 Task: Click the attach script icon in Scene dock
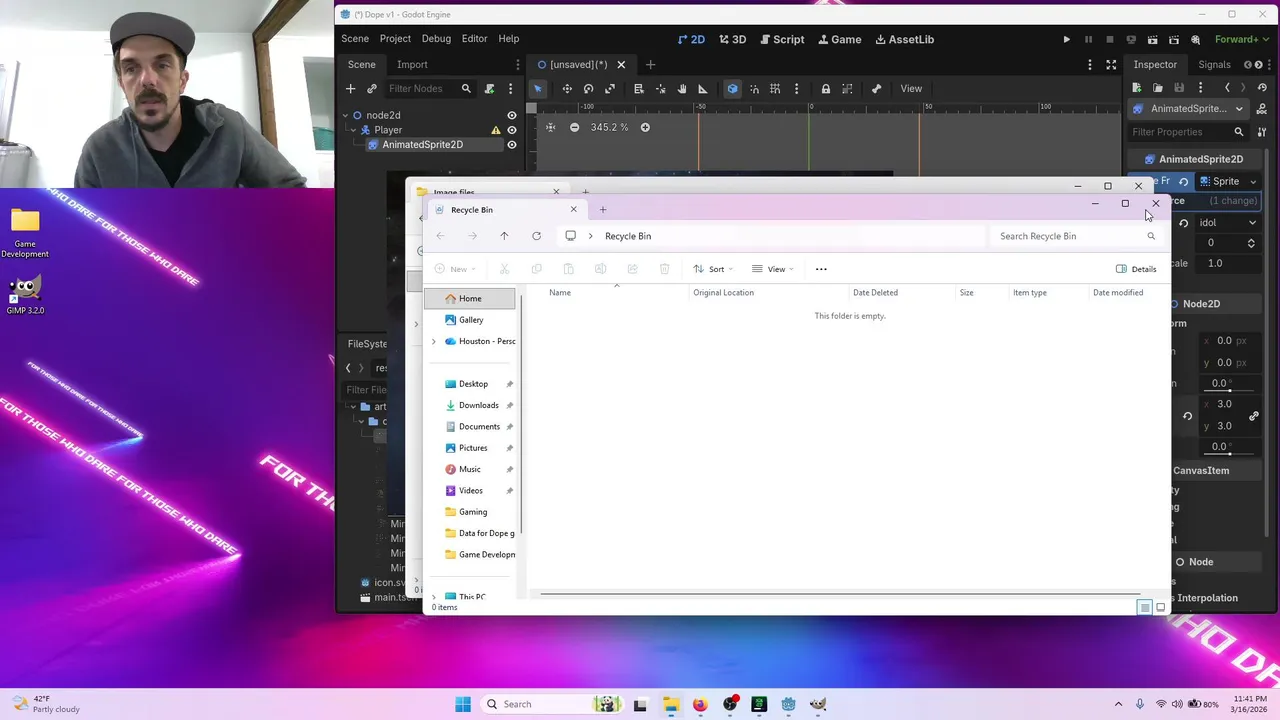[x=489, y=89]
